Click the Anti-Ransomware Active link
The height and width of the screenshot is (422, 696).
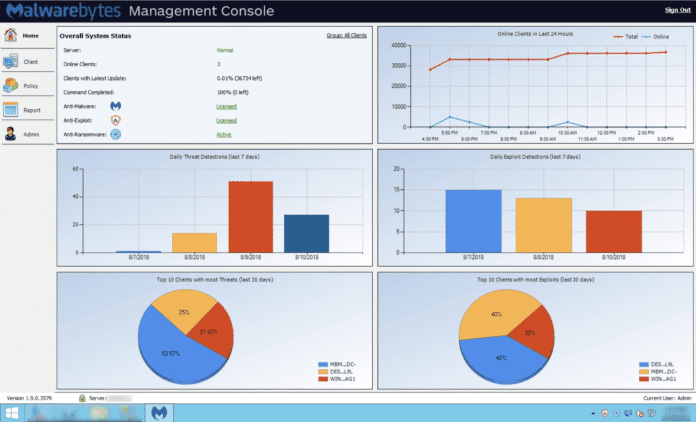[x=224, y=134]
